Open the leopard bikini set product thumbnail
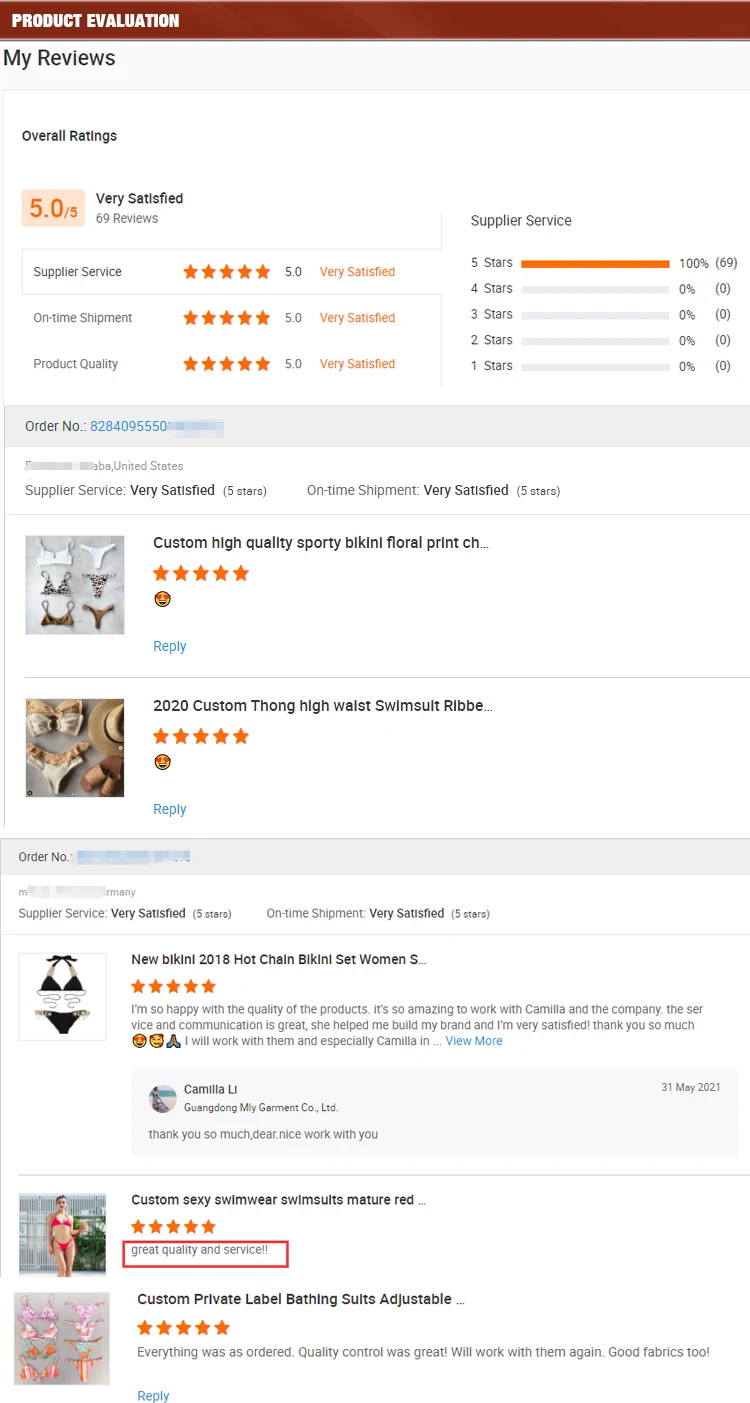This screenshot has width=750, height=1403. pyautogui.click(x=75, y=585)
